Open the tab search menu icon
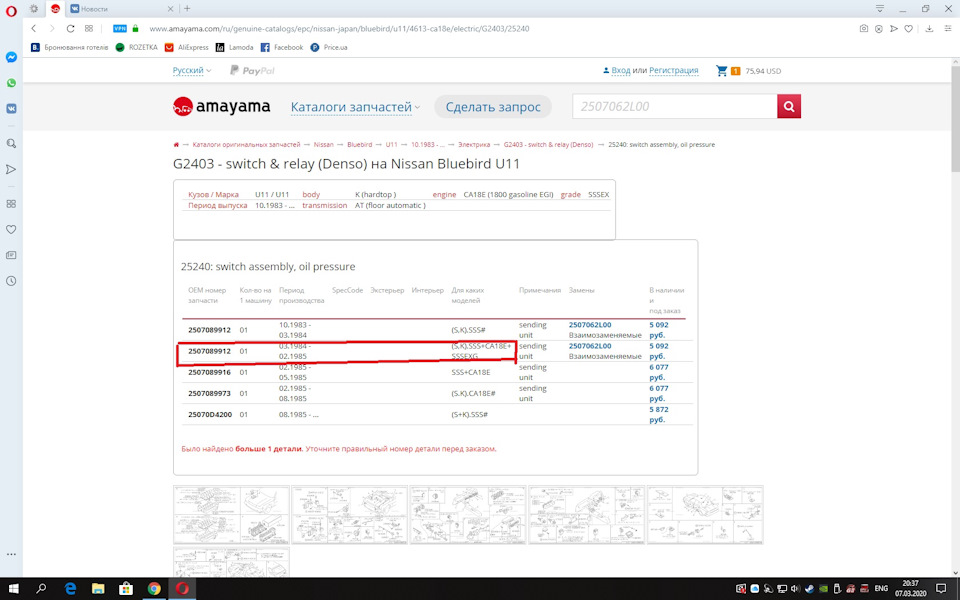Image resolution: width=960 pixels, height=600 pixels. 880,9
